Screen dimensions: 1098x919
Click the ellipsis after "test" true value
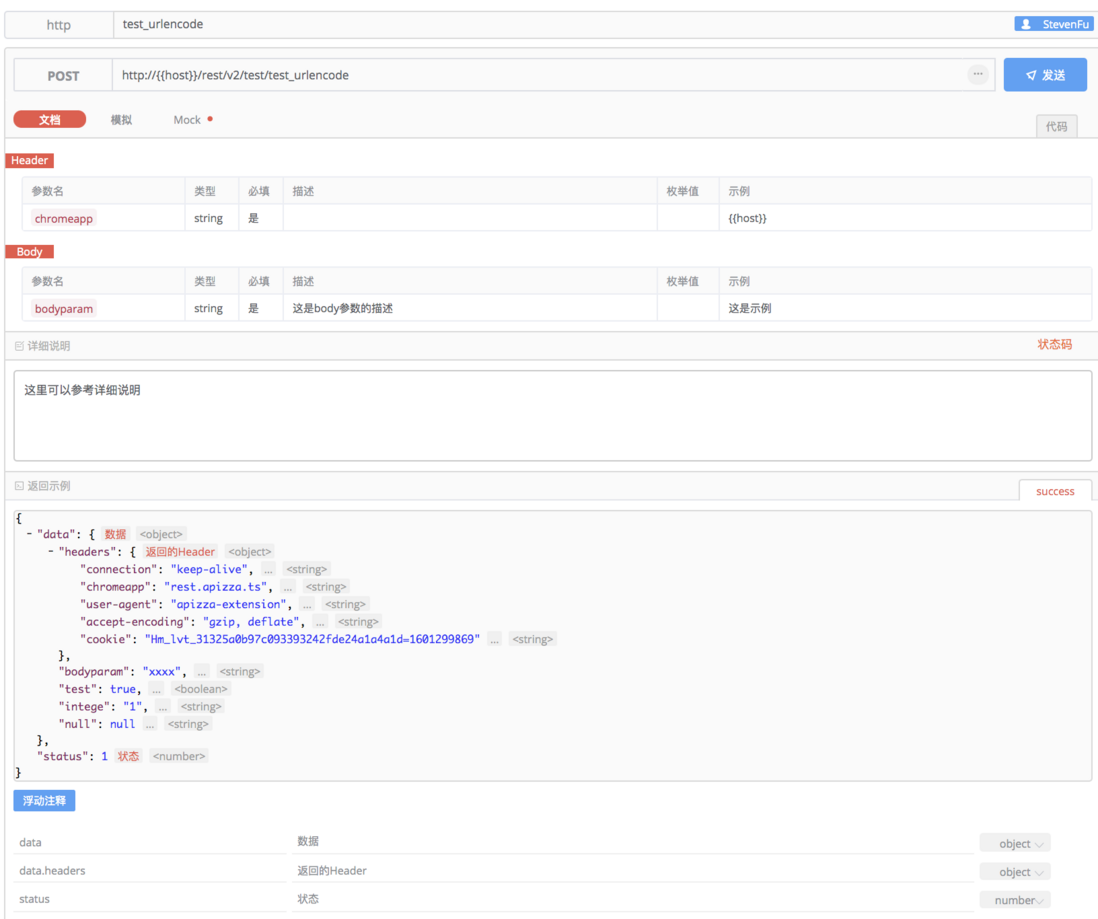pos(156,689)
